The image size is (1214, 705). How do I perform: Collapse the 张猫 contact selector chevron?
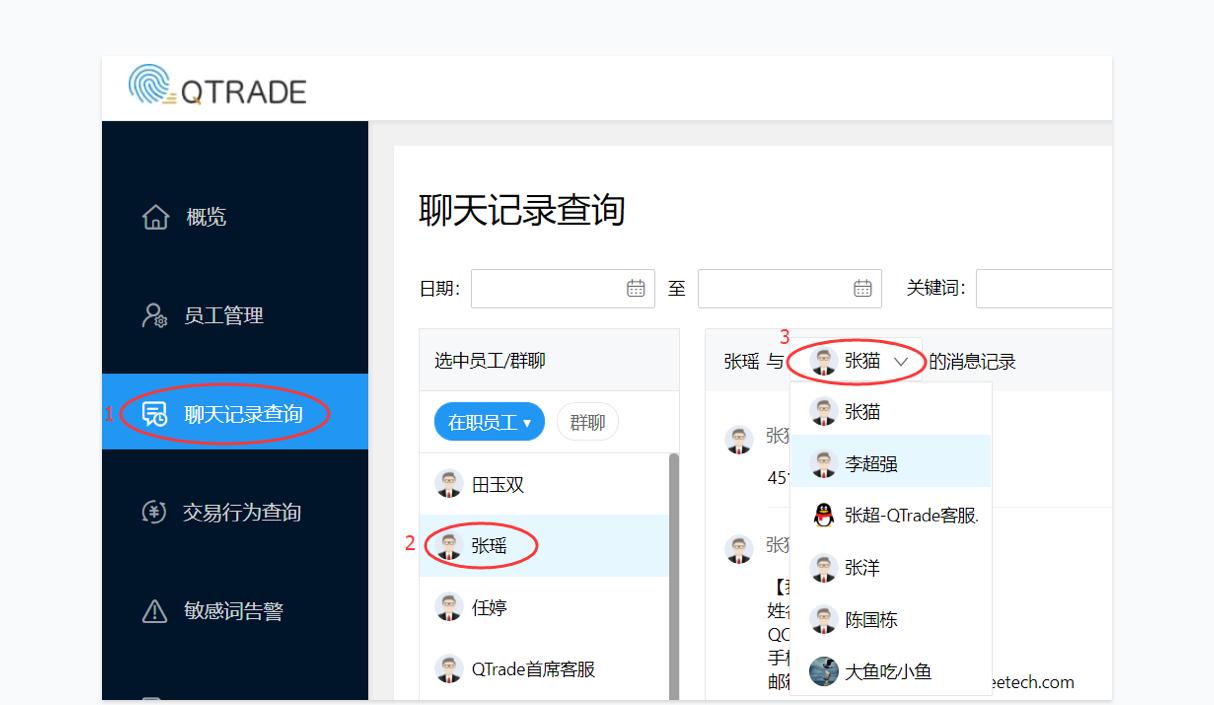click(902, 362)
